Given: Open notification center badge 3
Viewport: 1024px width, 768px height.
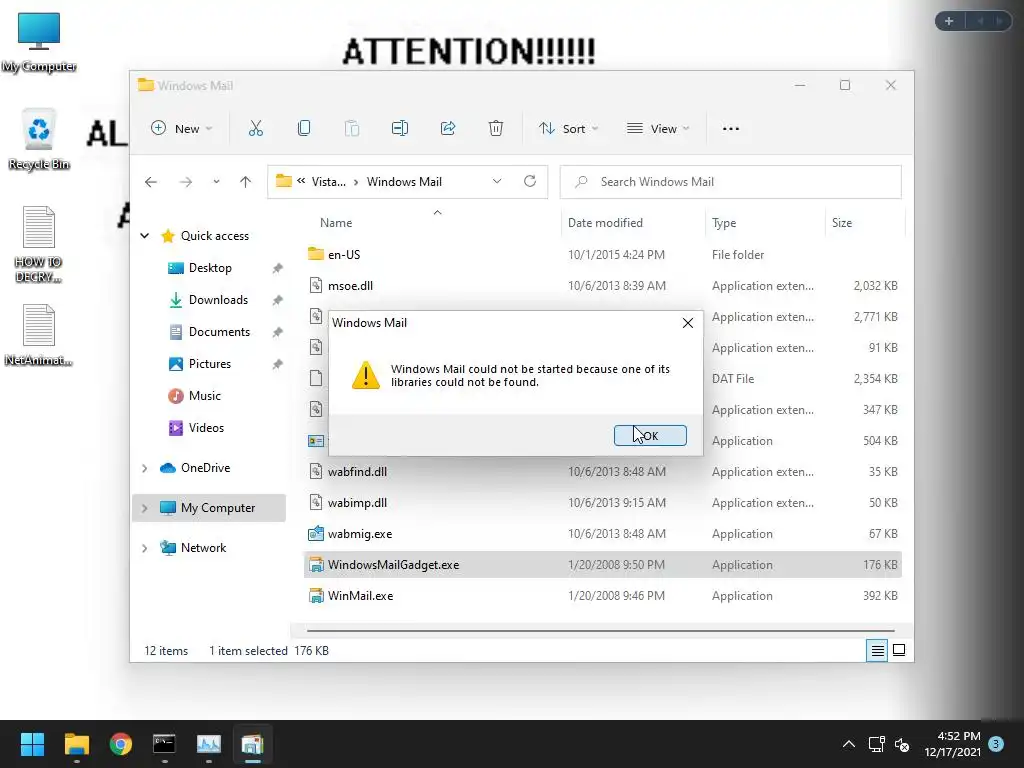Looking at the screenshot, I should (996, 744).
